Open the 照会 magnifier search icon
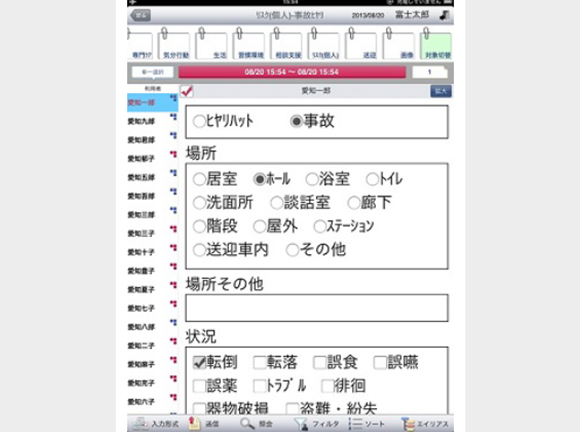The width and height of the screenshot is (580, 432). (x=247, y=423)
